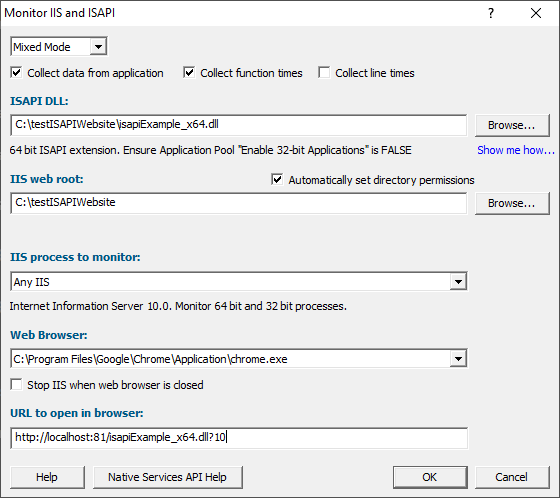Click the IIS process to monitor heading
This screenshot has width=560, height=498.
(75, 257)
